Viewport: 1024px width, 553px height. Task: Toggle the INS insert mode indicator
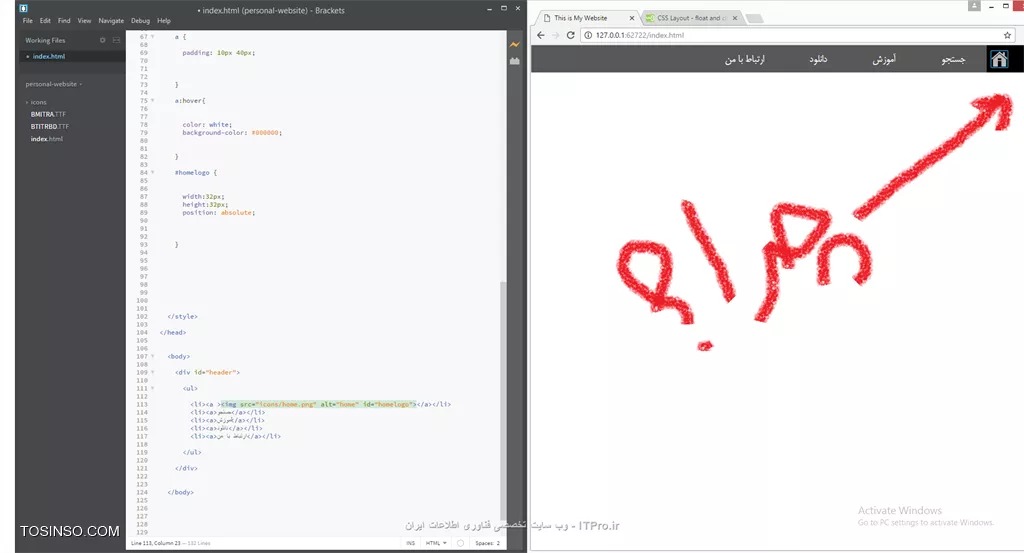411,543
